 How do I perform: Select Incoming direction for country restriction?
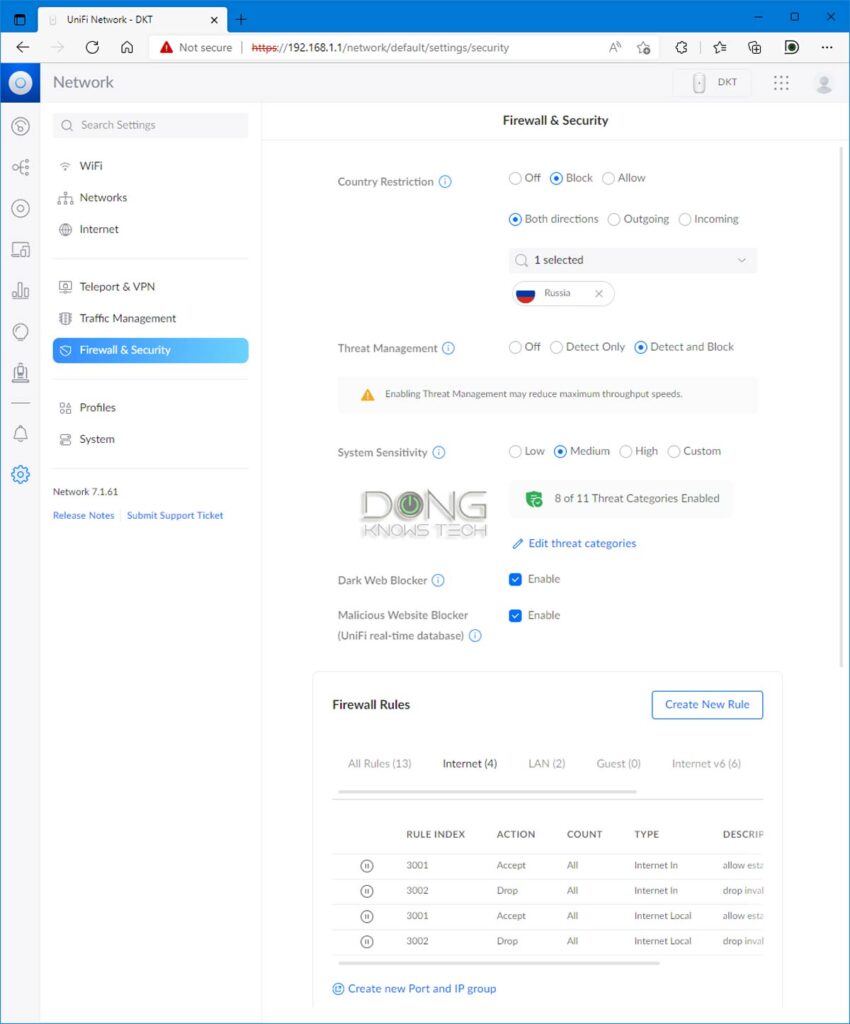click(x=685, y=219)
